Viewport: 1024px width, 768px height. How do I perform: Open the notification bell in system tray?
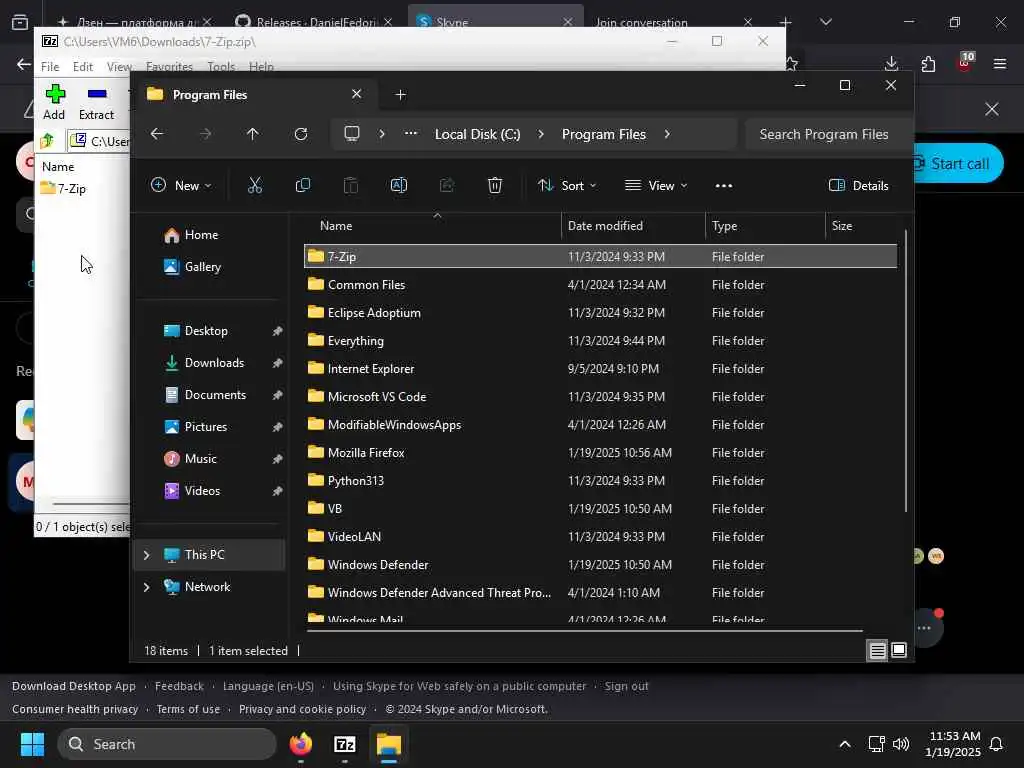(997, 744)
